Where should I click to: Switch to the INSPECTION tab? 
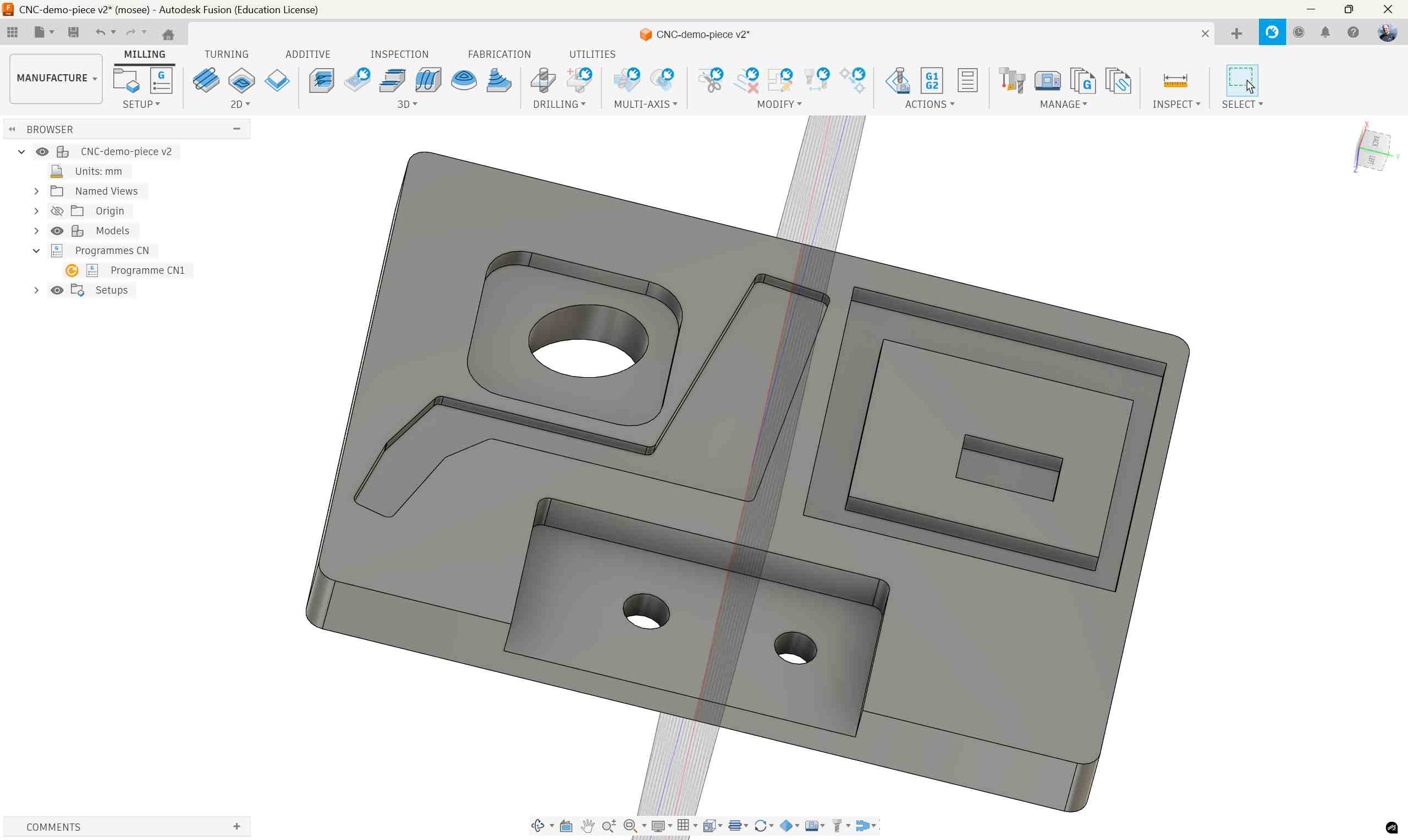click(x=399, y=54)
